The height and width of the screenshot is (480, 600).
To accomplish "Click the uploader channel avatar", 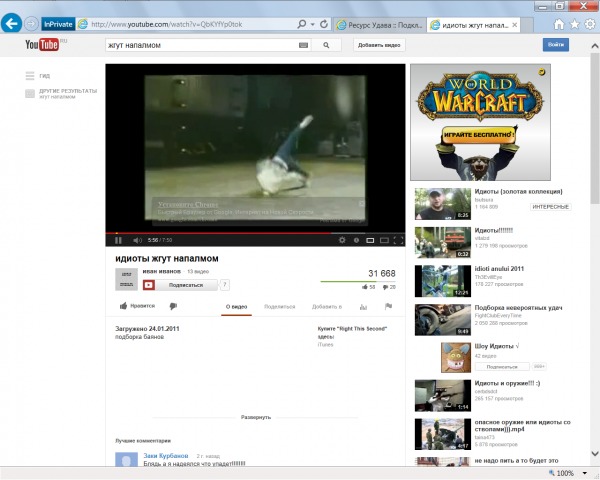I will tap(126, 279).
